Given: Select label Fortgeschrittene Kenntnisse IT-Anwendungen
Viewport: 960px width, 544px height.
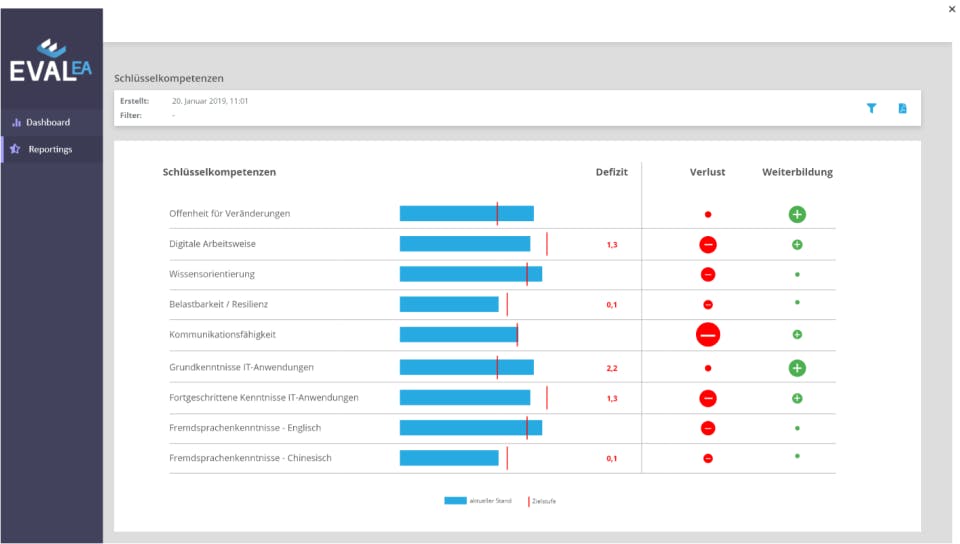Looking at the screenshot, I should (x=264, y=398).
